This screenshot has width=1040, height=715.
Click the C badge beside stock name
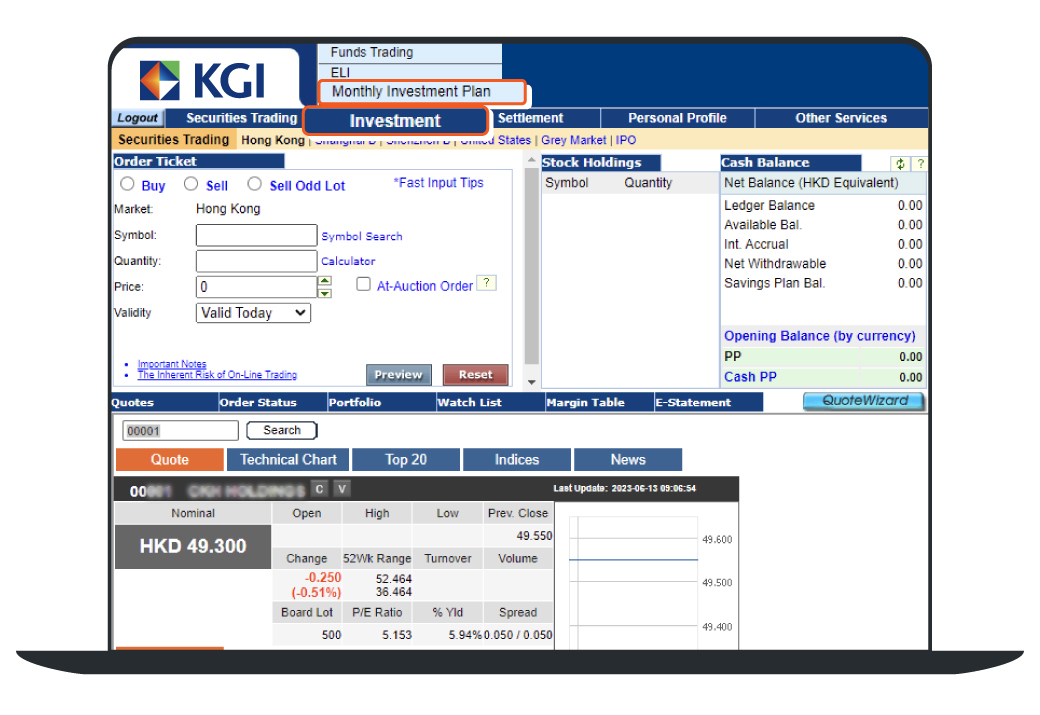[x=319, y=489]
